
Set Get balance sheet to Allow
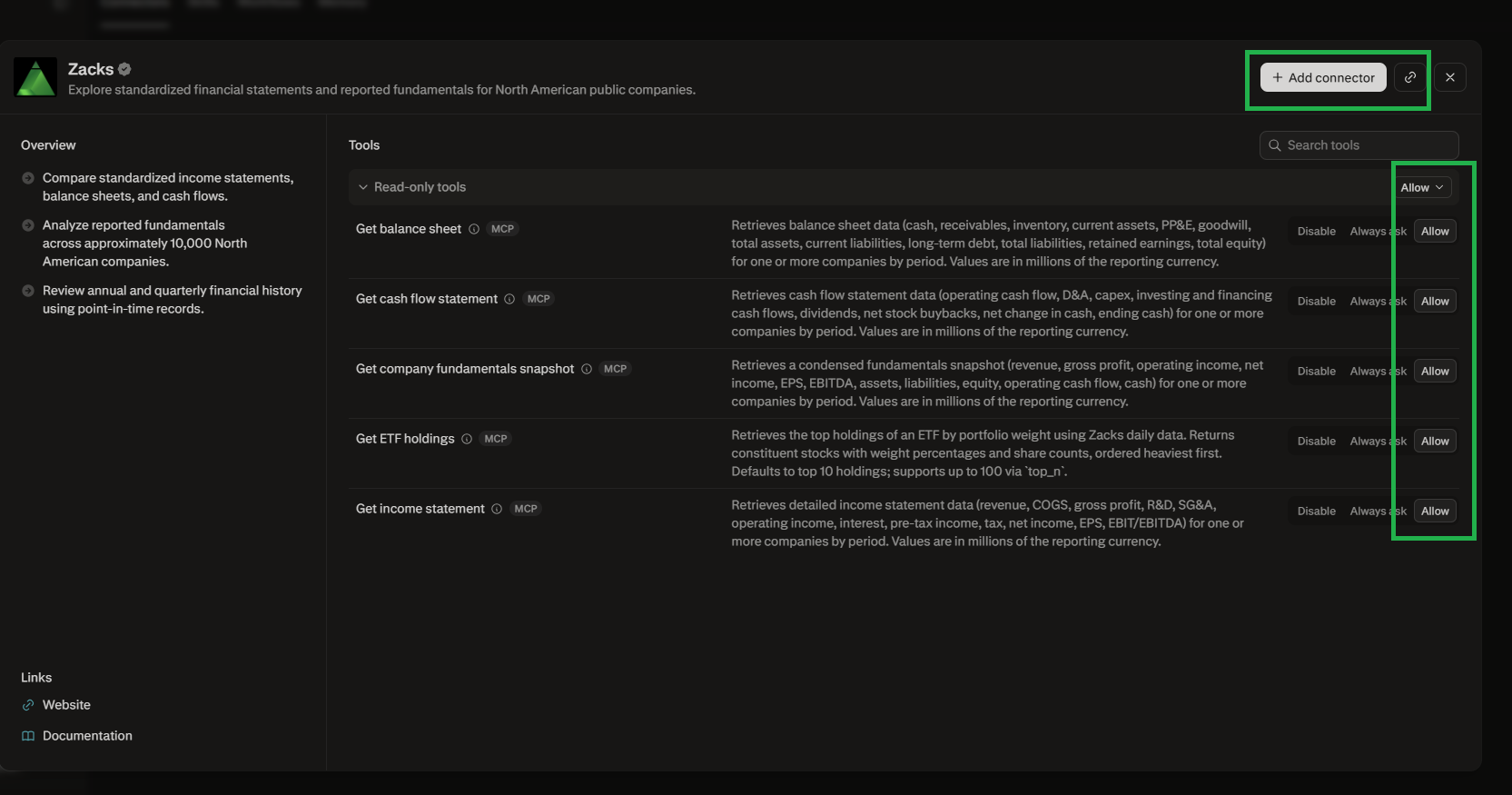coord(1435,232)
